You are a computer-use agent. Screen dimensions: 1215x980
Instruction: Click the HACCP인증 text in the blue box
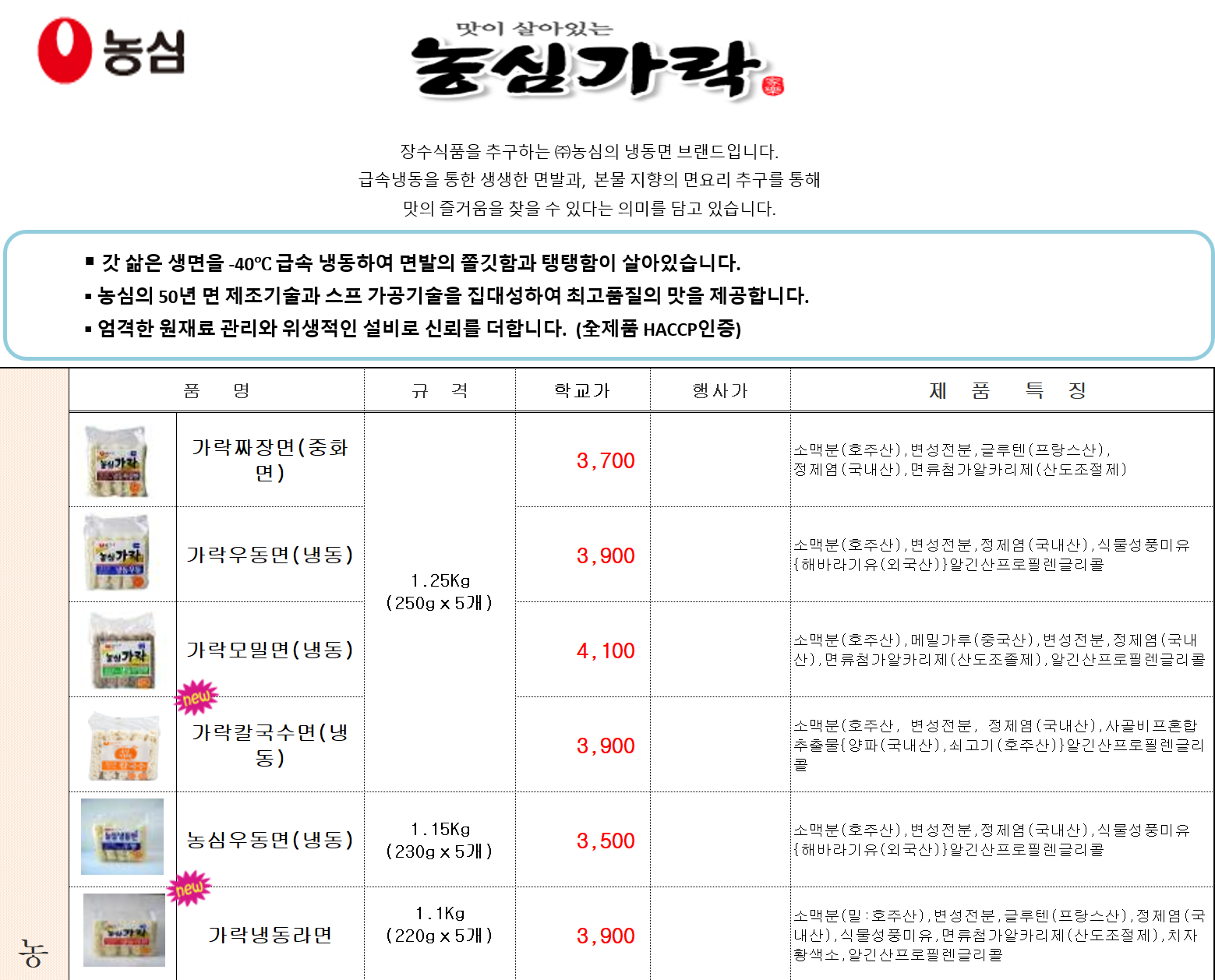(691, 329)
